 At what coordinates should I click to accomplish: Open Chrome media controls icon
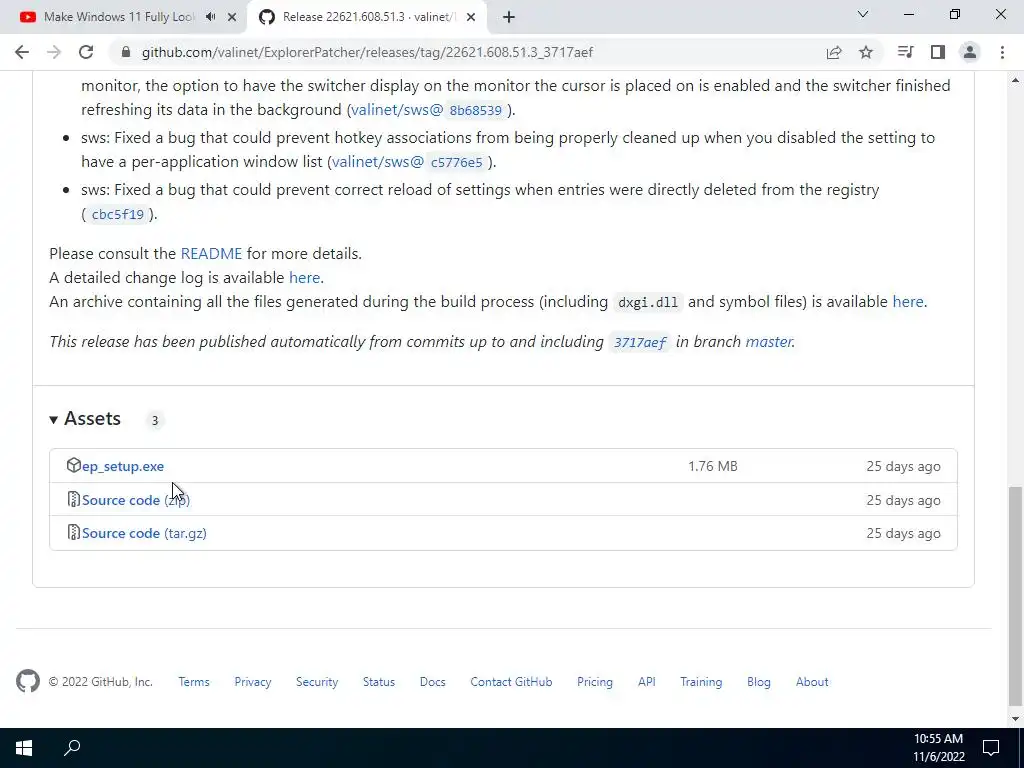coord(905,52)
